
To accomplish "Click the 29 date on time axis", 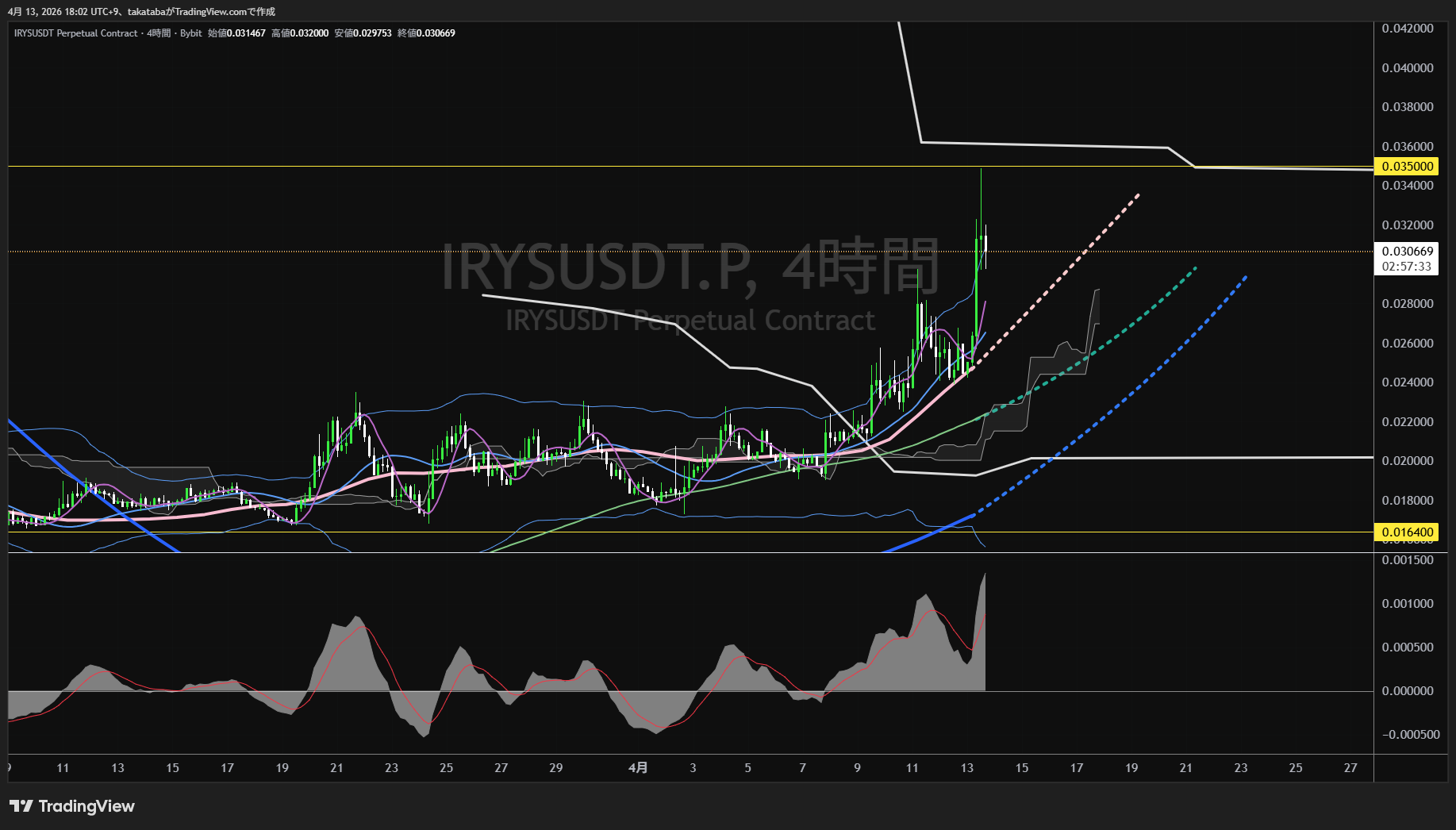I will pos(556,767).
